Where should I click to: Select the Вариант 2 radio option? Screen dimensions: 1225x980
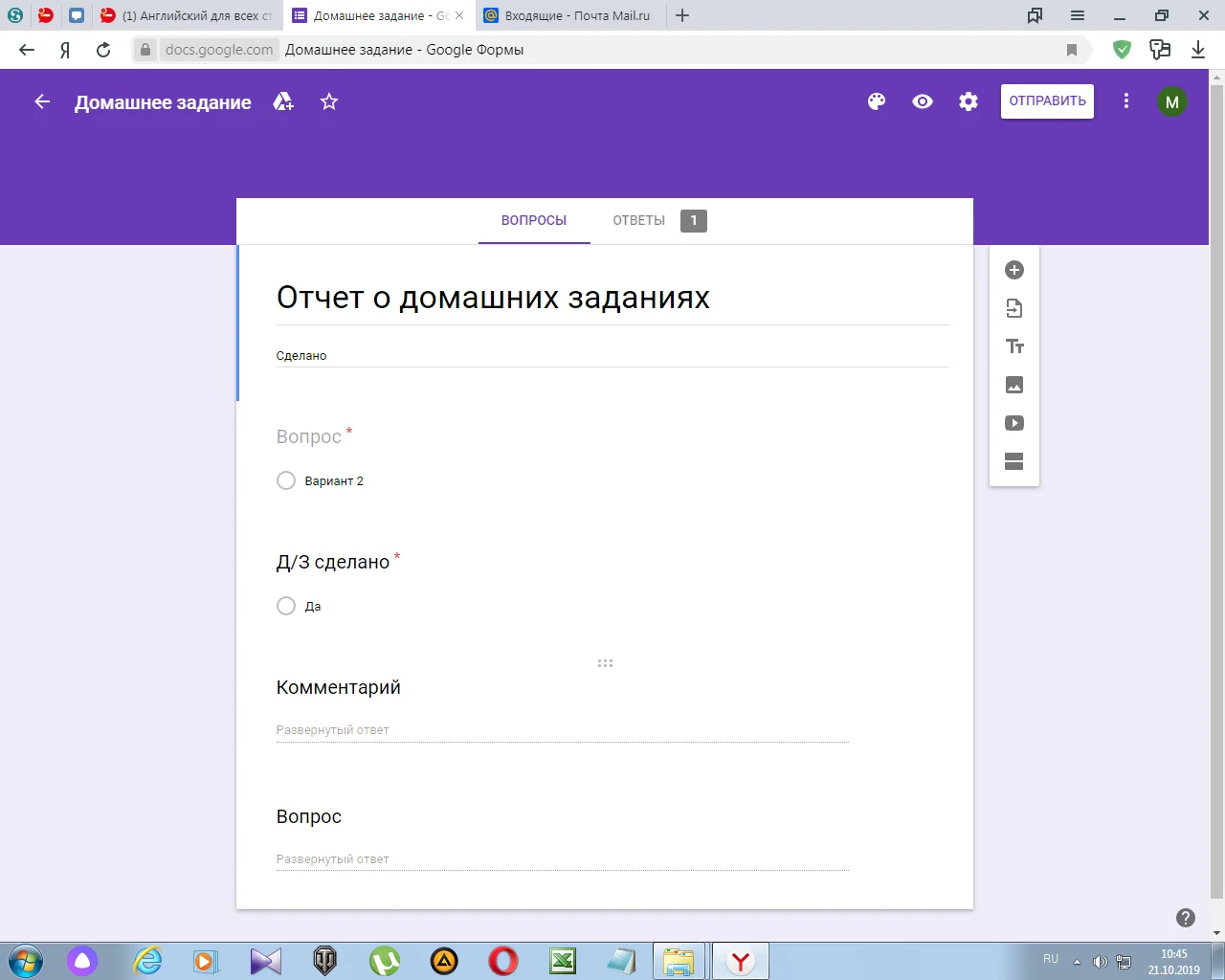tap(286, 480)
